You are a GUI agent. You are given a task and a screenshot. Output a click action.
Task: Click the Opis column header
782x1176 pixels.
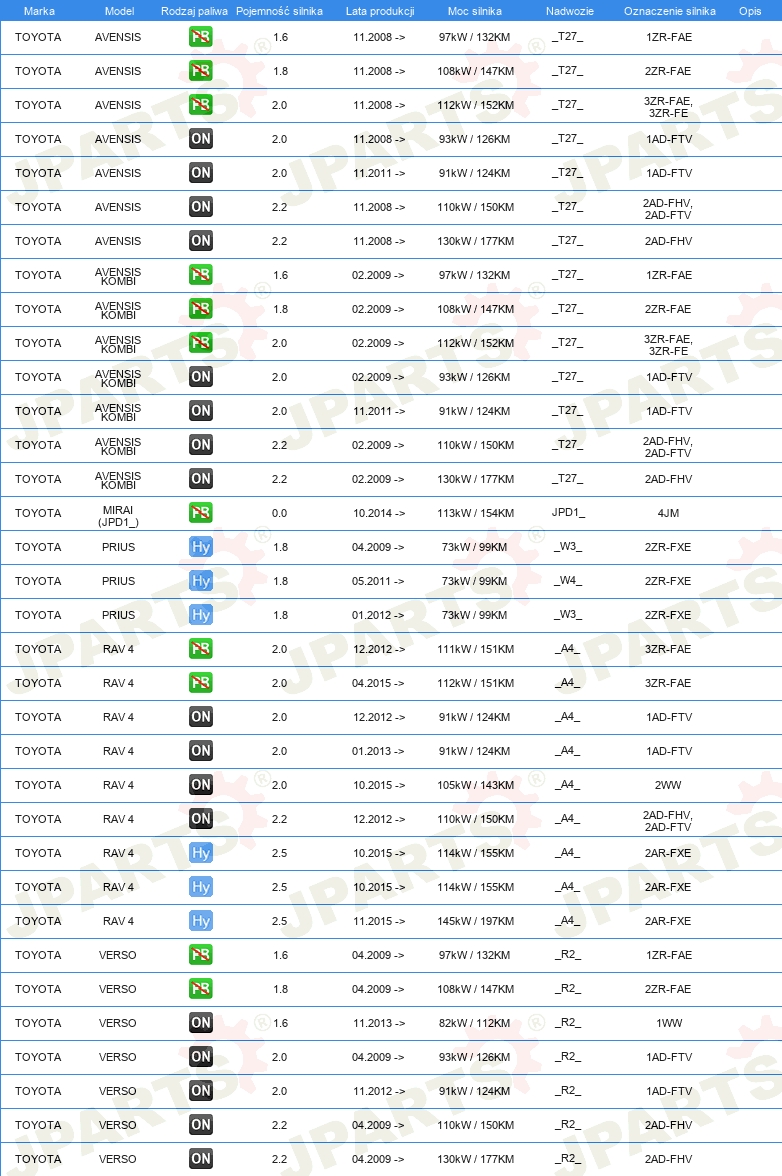click(750, 11)
